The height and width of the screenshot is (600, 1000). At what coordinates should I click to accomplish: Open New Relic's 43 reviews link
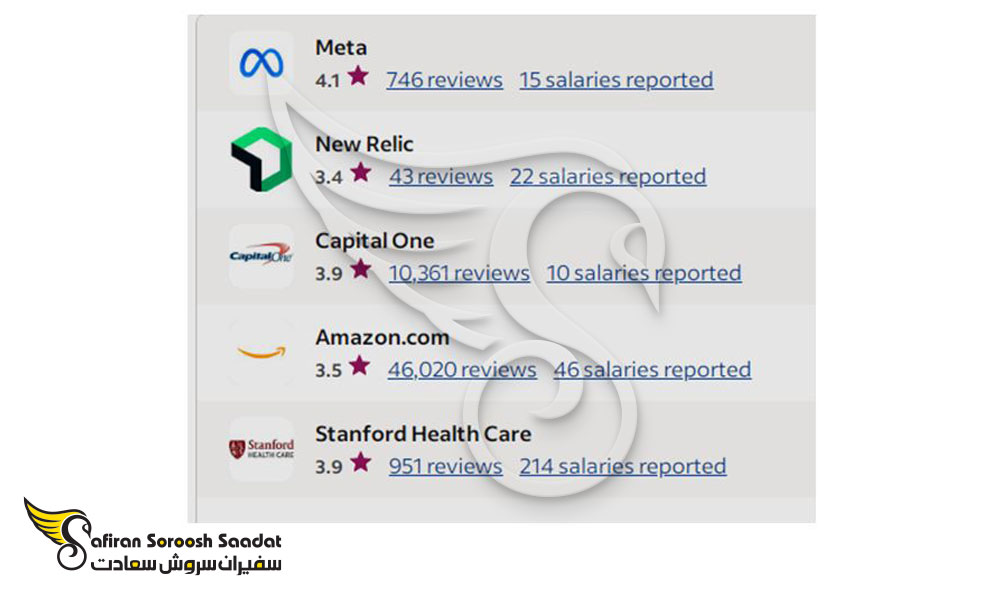coord(441,177)
